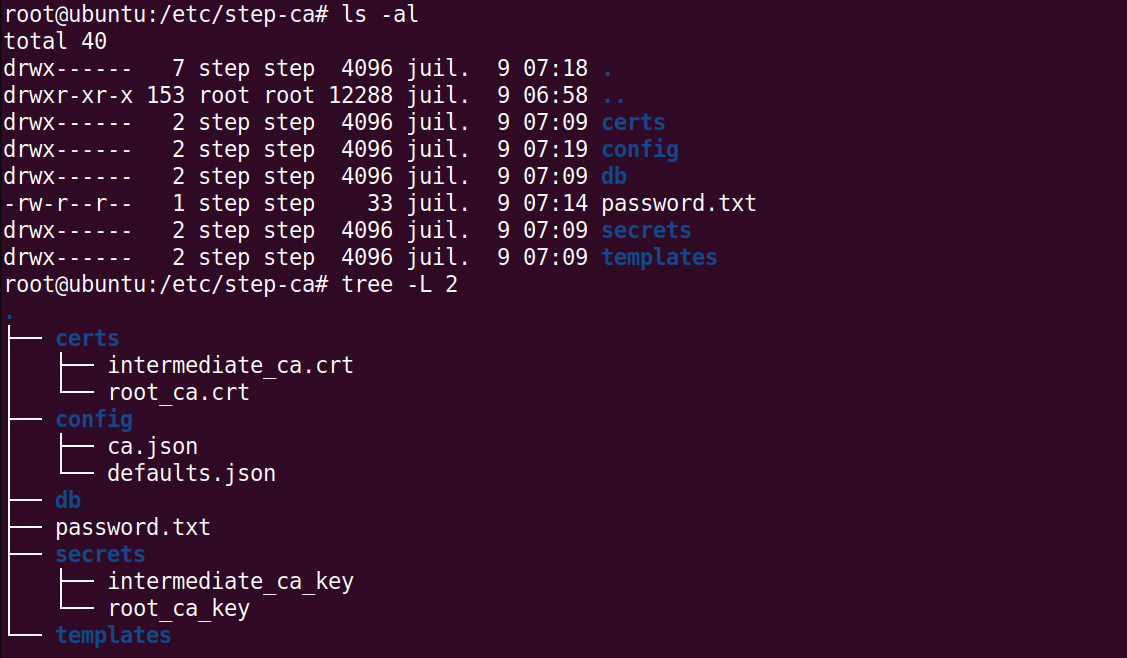1127x658 pixels.
Task: Select password.txt in the tree output
Action: pyautogui.click(x=133, y=527)
